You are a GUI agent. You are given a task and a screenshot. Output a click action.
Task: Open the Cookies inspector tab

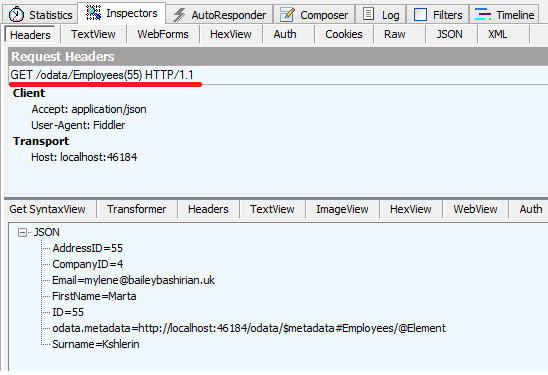tap(344, 34)
